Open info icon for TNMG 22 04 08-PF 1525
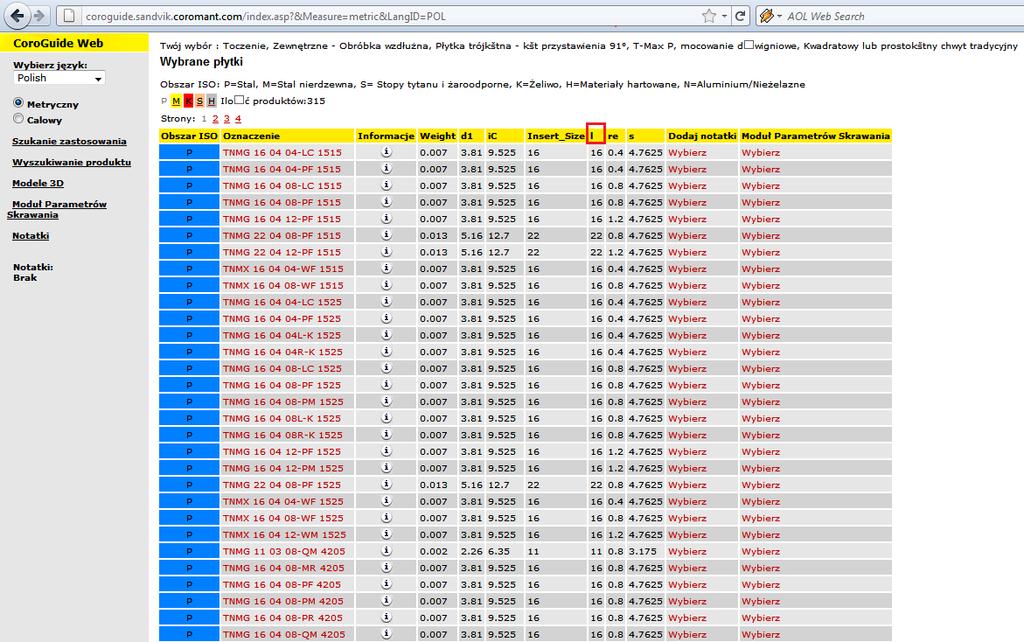 pyautogui.click(x=386, y=484)
